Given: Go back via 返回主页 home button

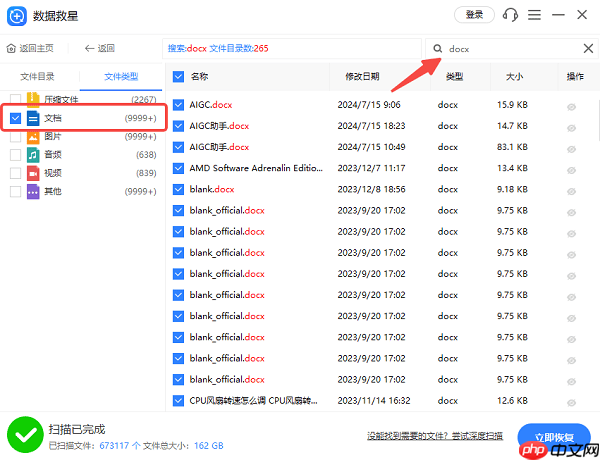Looking at the screenshot, I should pyautogui.click(x=30, y=48).
